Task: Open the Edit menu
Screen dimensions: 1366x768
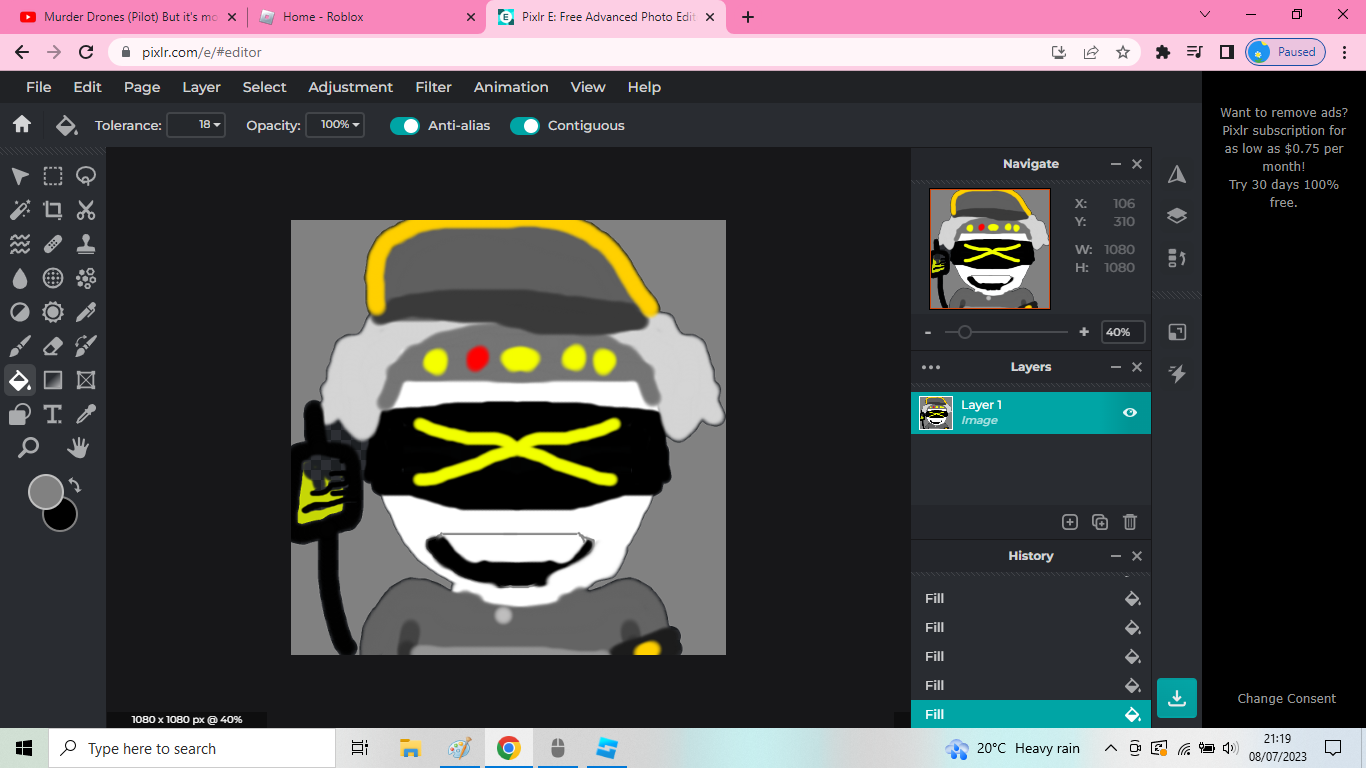Action: pos(87,87)
